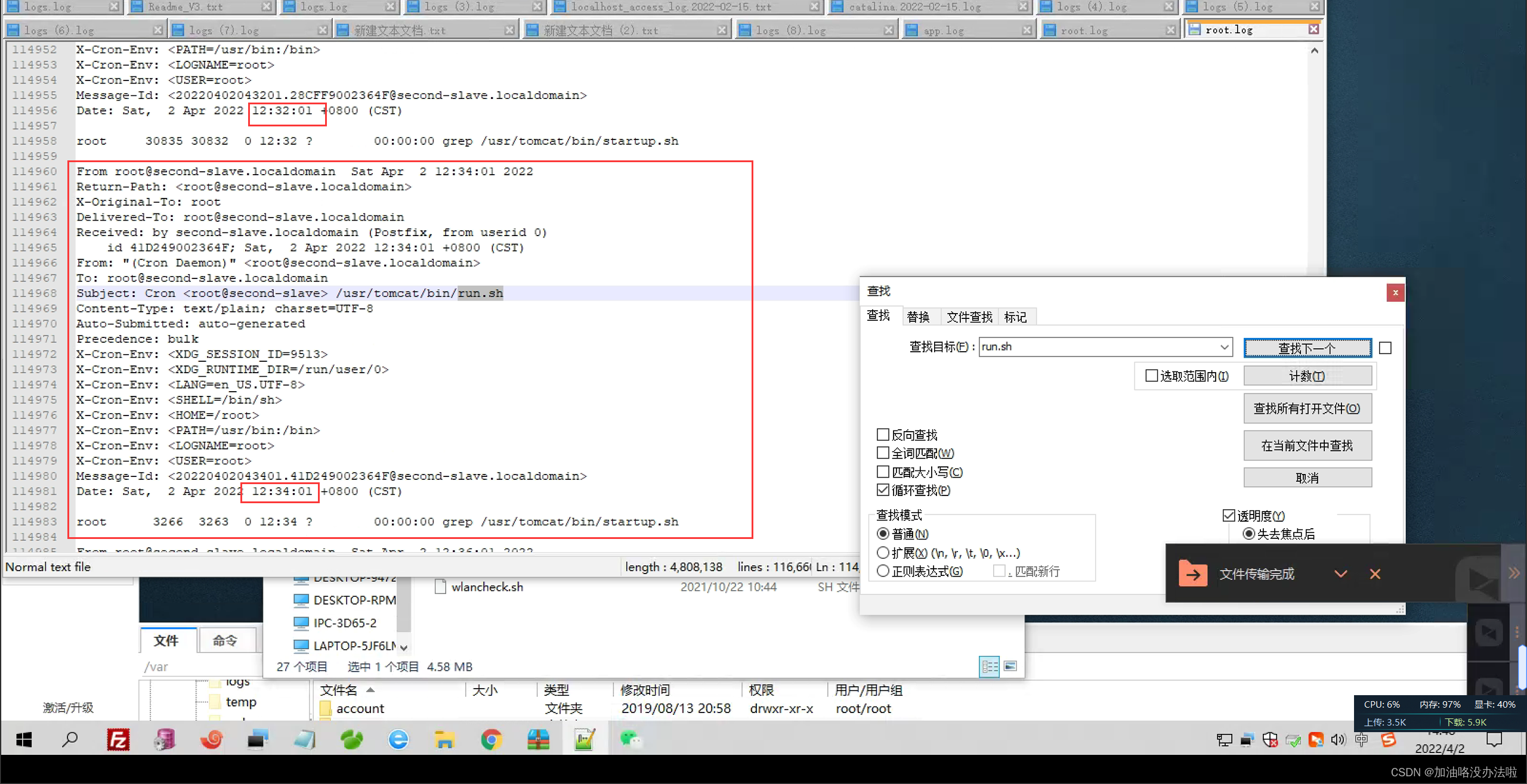The image size is (1527, 784).
Task: Click the safely remove hardware tray icon
Action: (x=1293, y=740)
